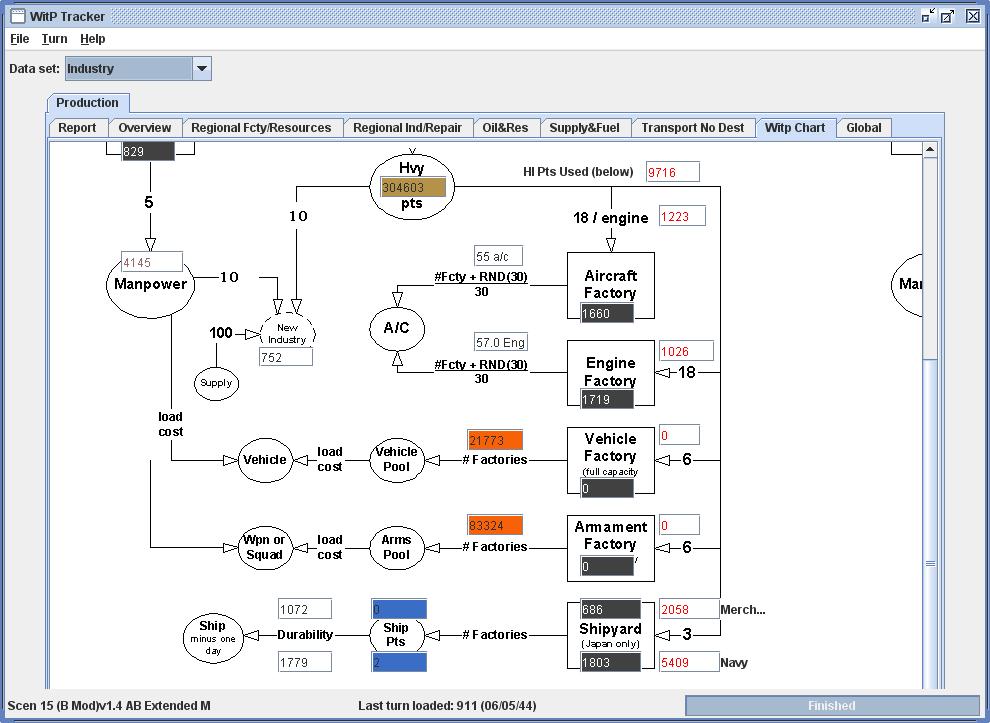Click the Vehicle Factory capacity value 0
The height and width of the screenshot is (723, 990).
click(x=607, y=488)
